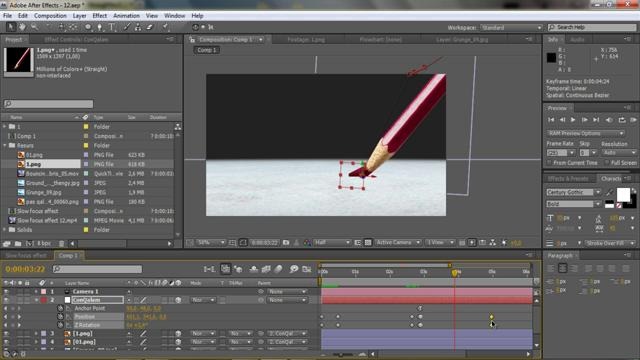Enable motion blur switch in timeline
This screenshot has width=640, height=360.
[278, 269]
